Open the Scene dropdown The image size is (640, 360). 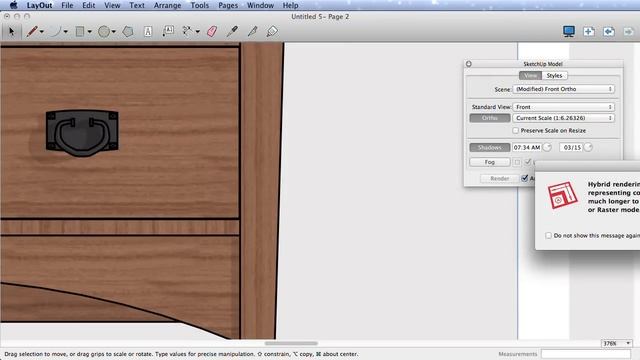click(564, 89)
